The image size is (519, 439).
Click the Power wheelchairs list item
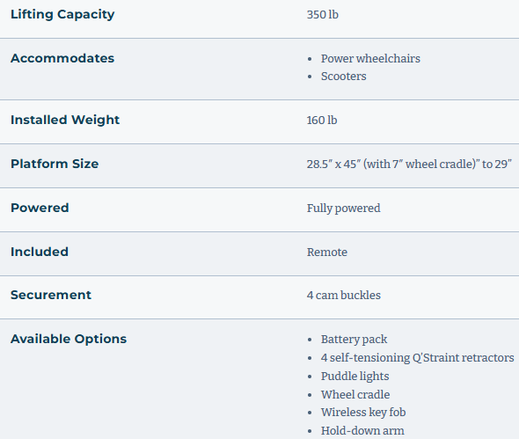[370, 59]
